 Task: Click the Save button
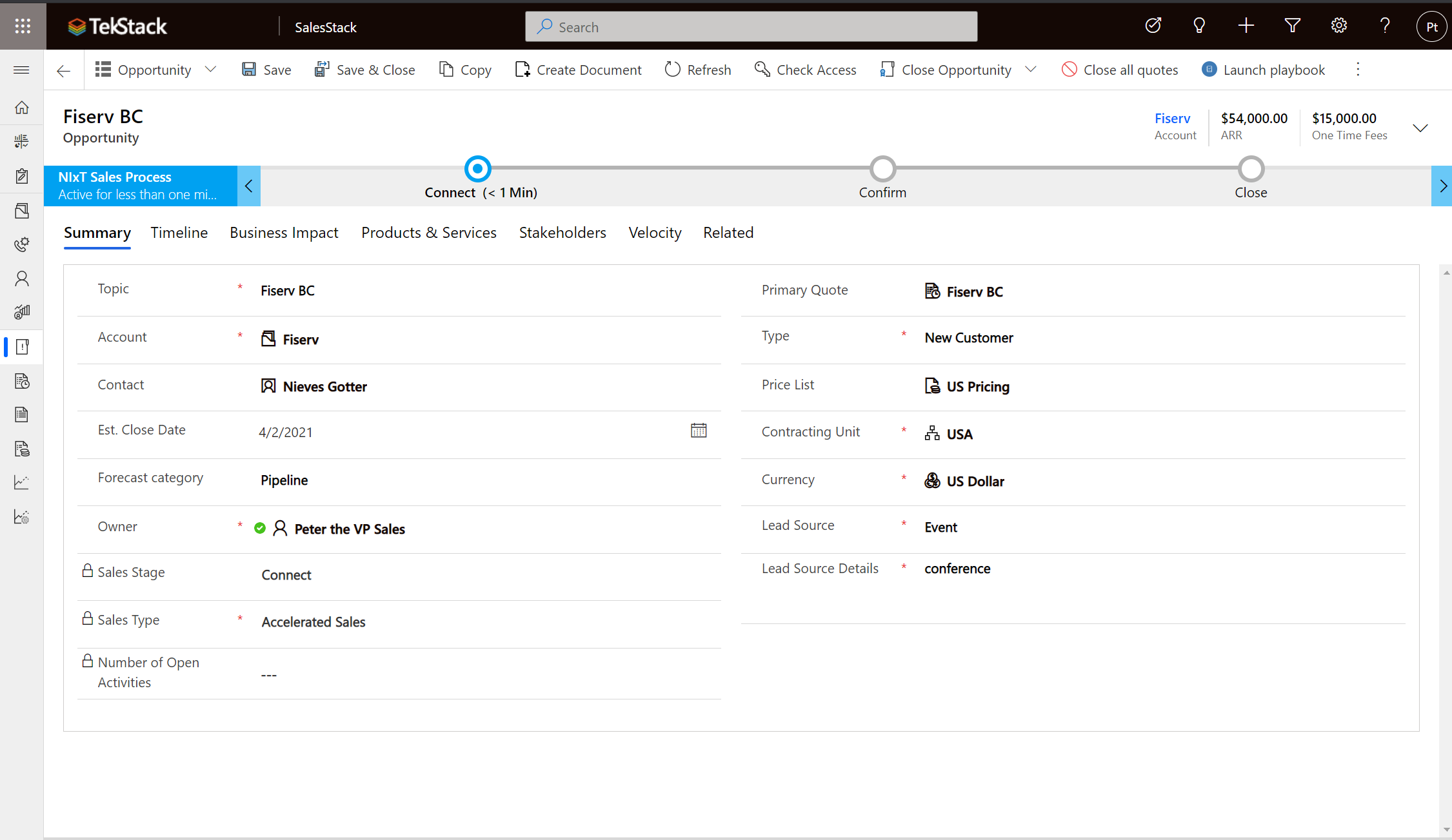[266, 70]
